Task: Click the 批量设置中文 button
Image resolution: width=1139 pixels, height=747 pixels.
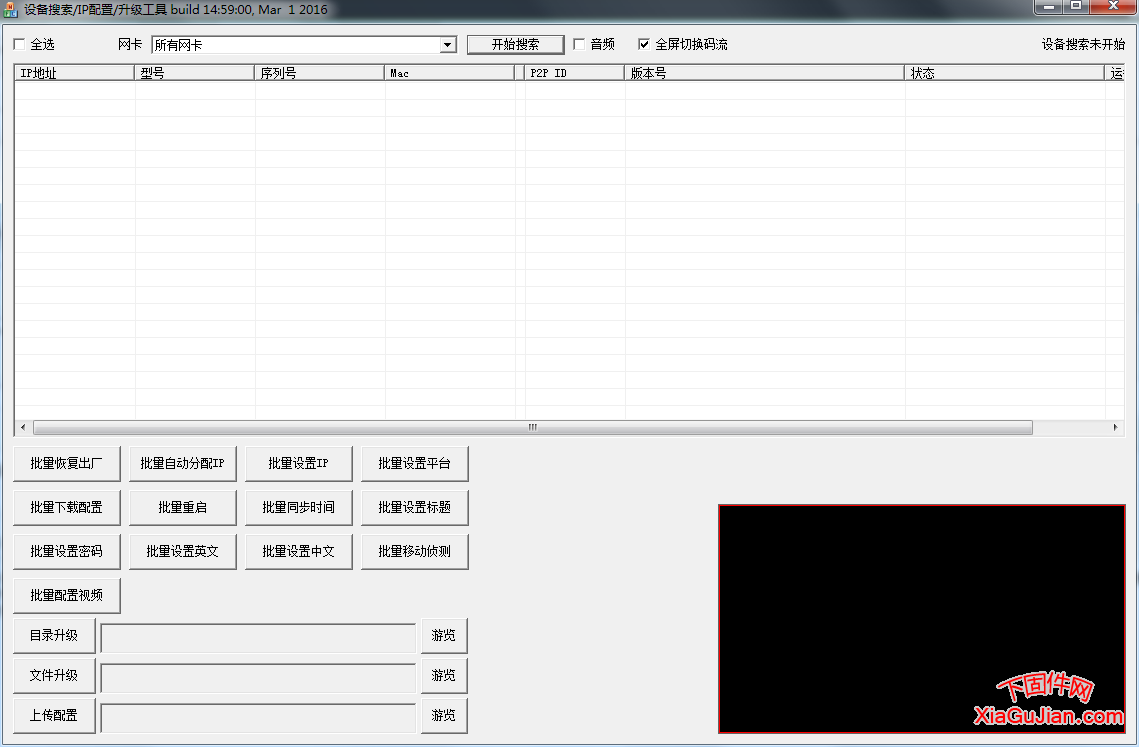Action: (299, 552)
